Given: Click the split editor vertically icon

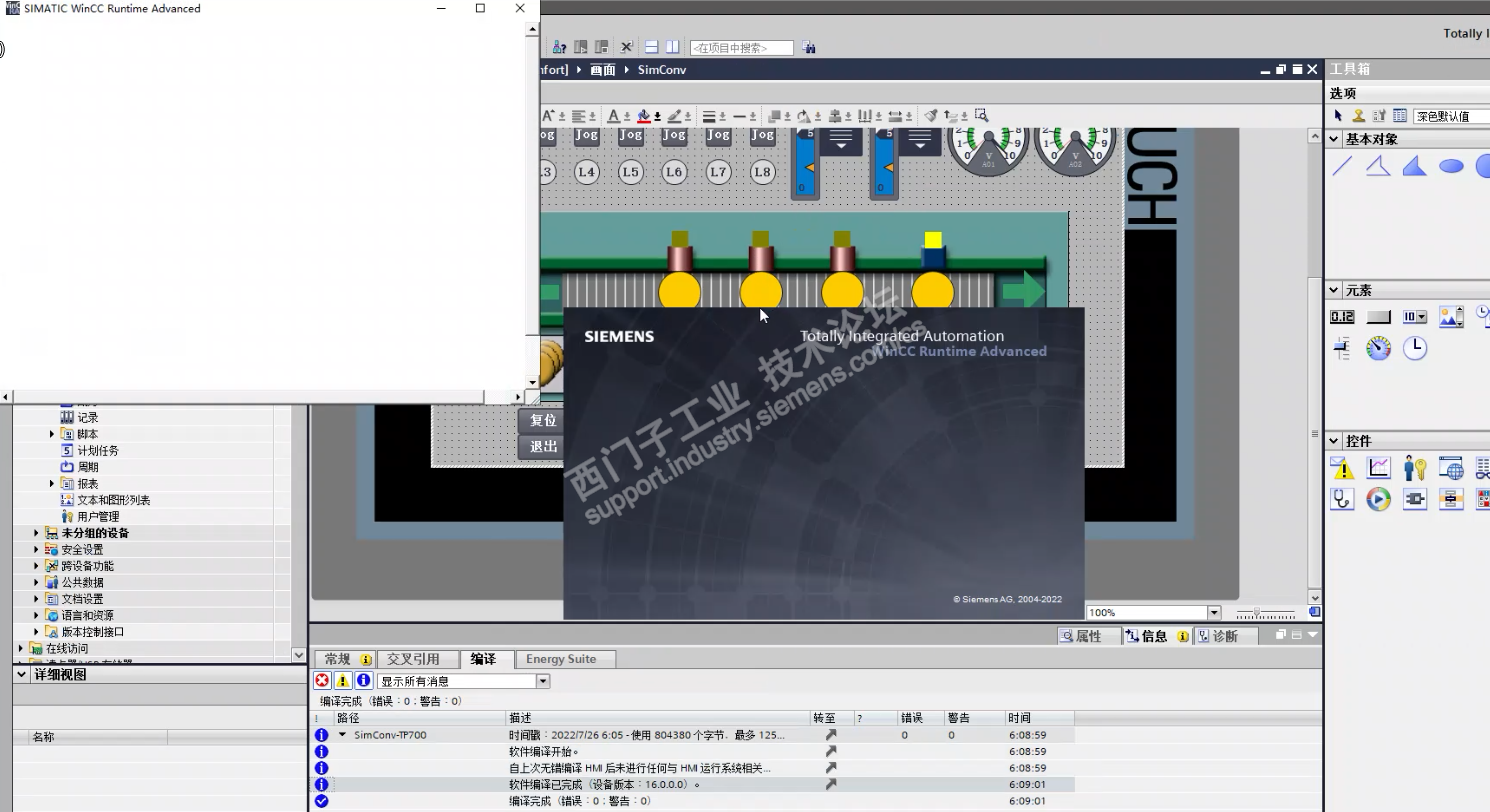Looking at the screenshot, I should [x=673, y=47].
